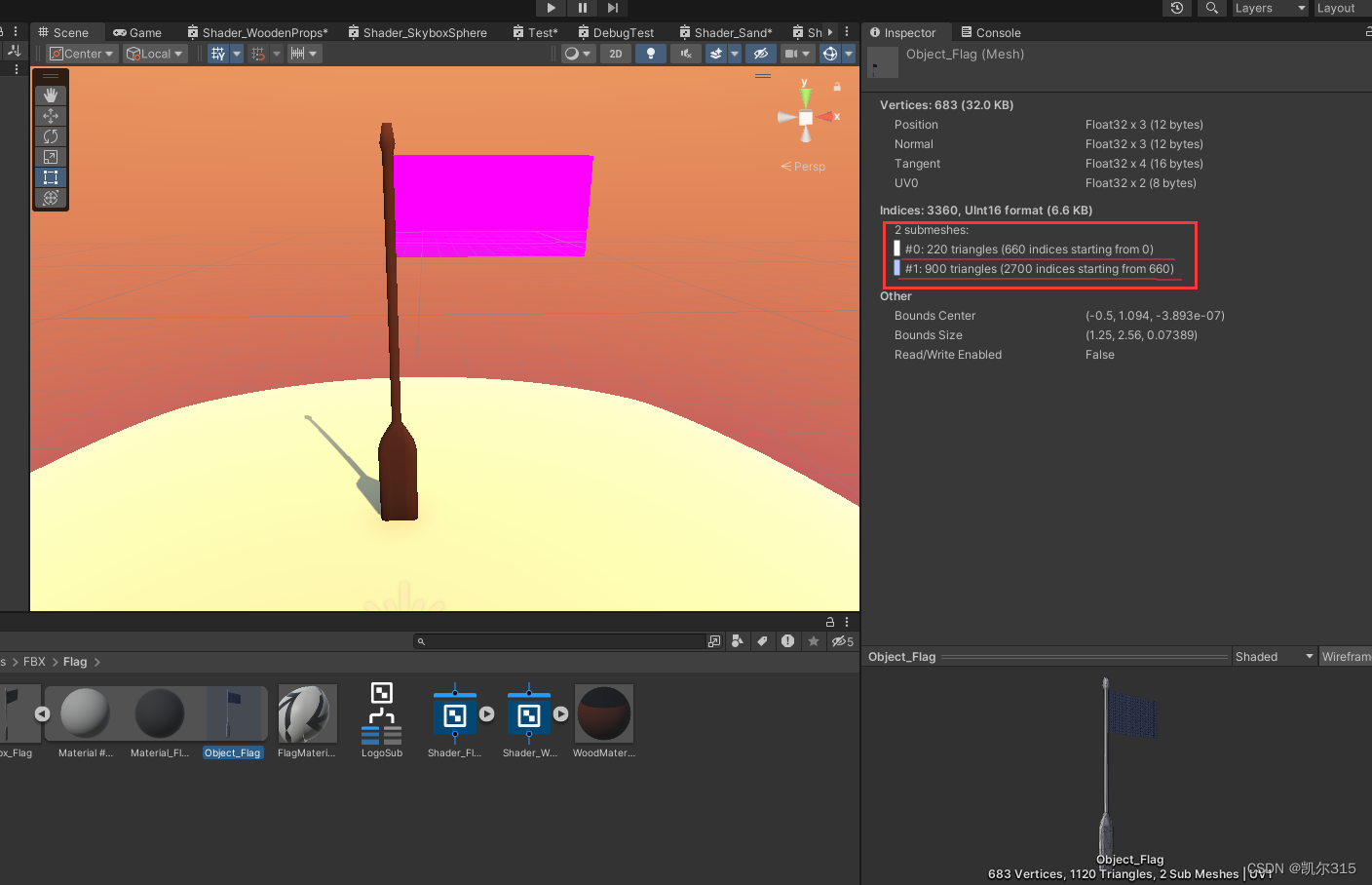Toggle scene lighting with the lightbulb button
1372x885 pixels.
(650, 54)
